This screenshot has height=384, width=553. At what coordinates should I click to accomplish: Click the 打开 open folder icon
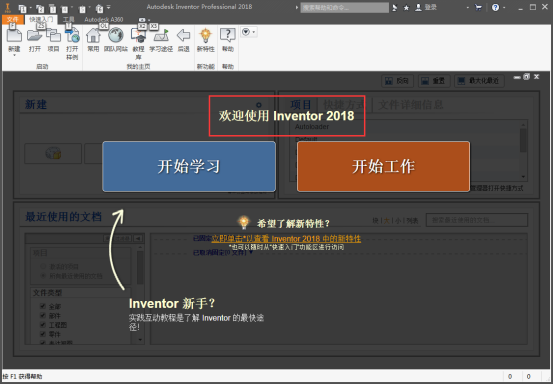(x=35, y=36)
